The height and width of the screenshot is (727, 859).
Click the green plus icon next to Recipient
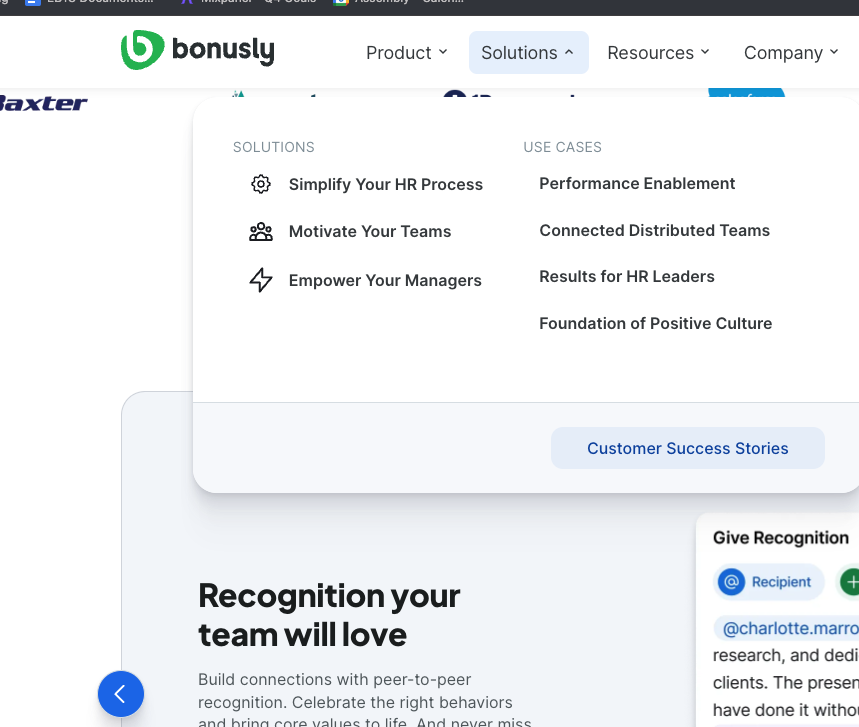click(850, 582)
